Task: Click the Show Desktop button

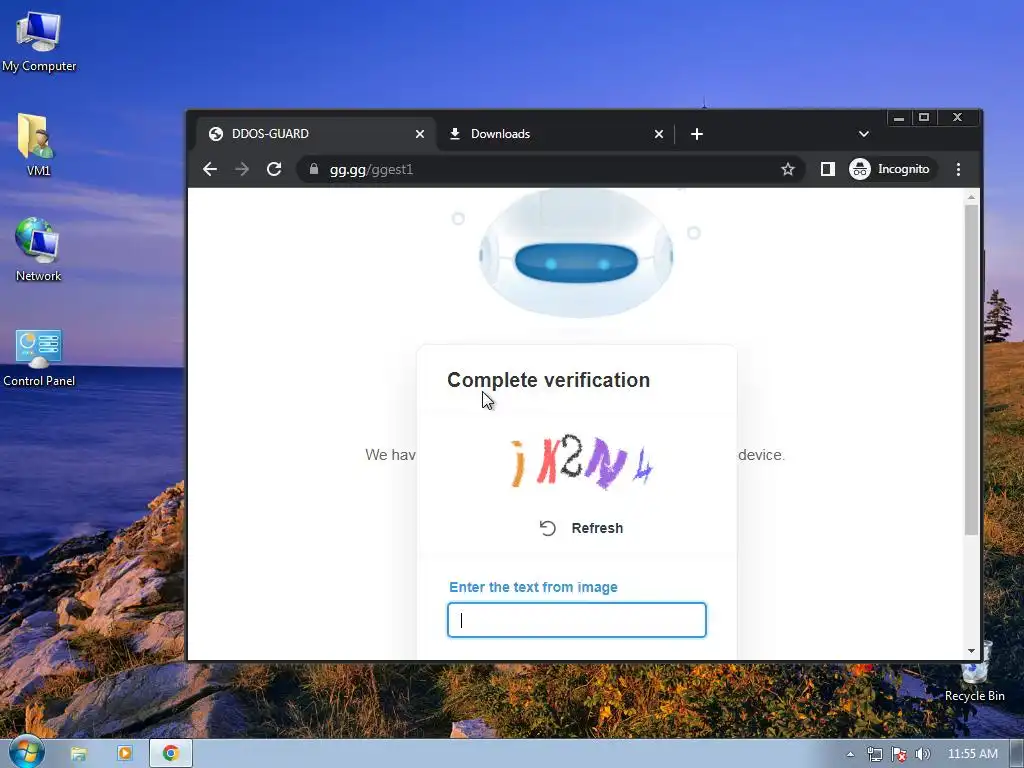Action: tap(1017, 754)
